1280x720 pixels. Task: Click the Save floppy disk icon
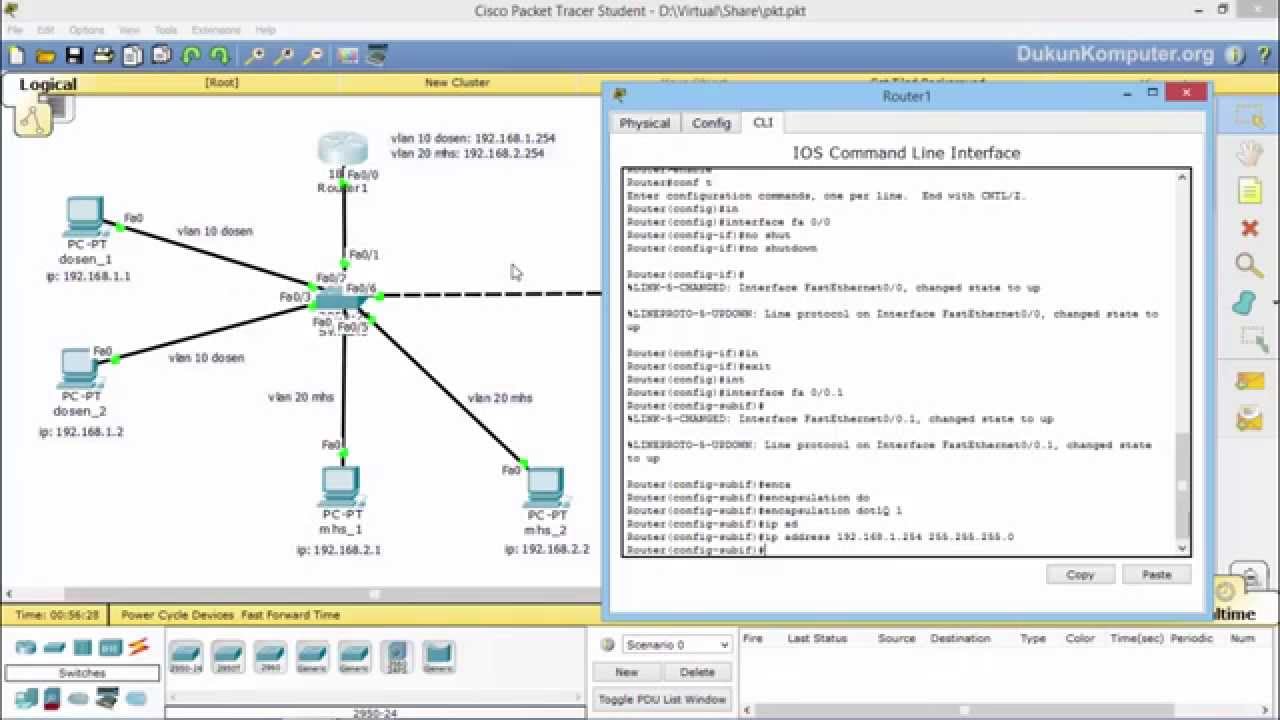75,56
